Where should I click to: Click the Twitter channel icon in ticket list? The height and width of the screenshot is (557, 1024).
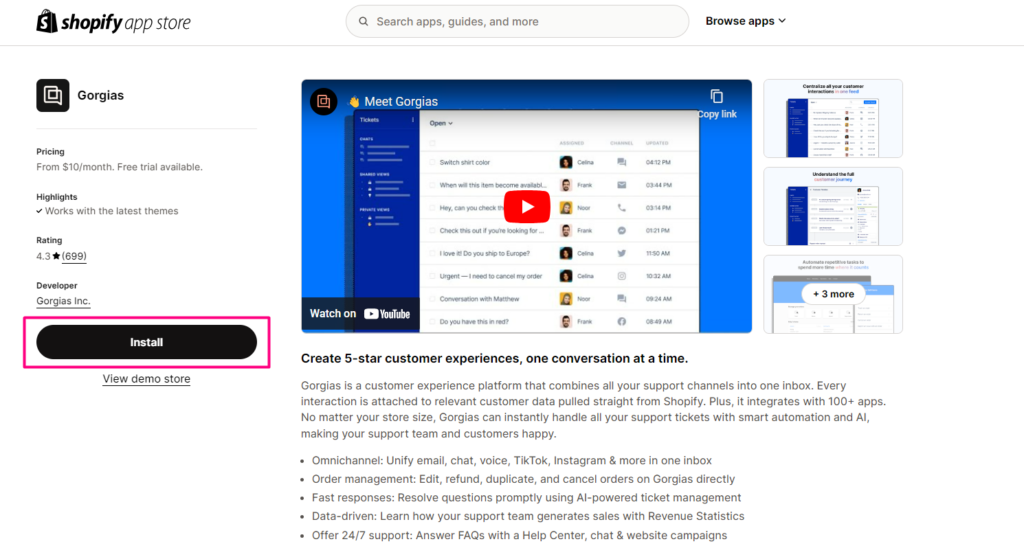[622, 253]
